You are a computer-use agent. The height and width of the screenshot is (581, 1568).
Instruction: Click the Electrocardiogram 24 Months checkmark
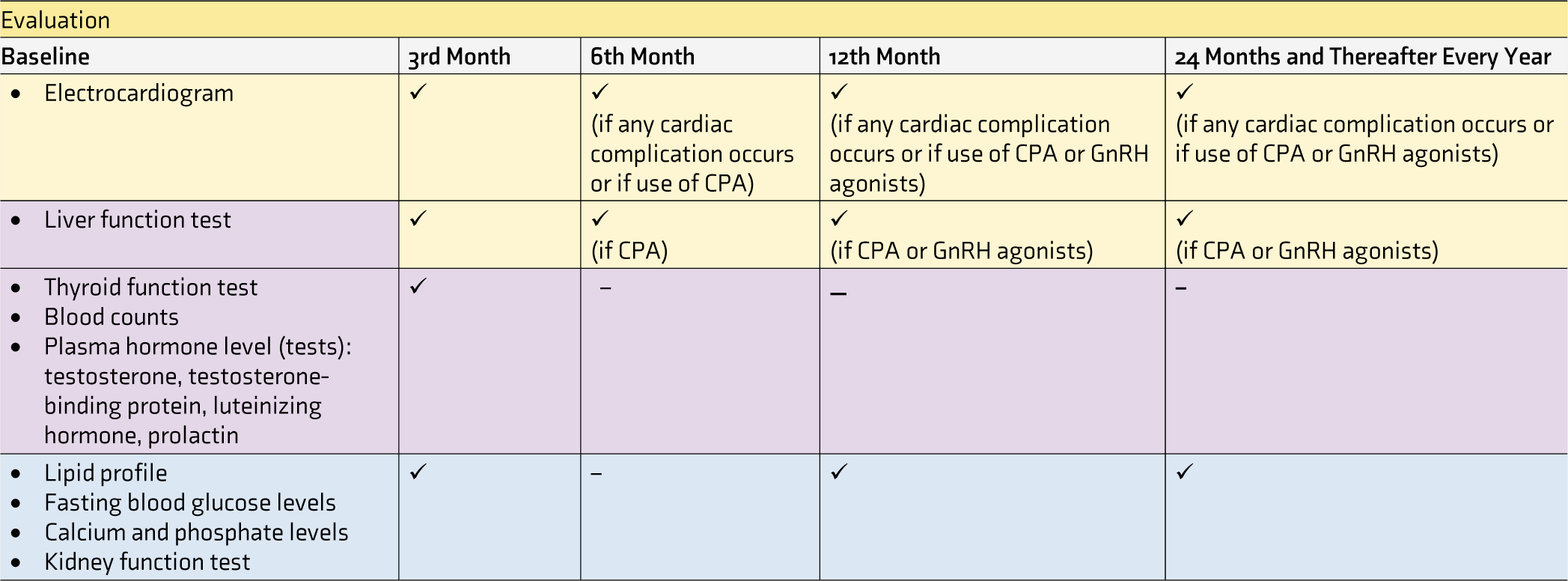(1184, 91)
